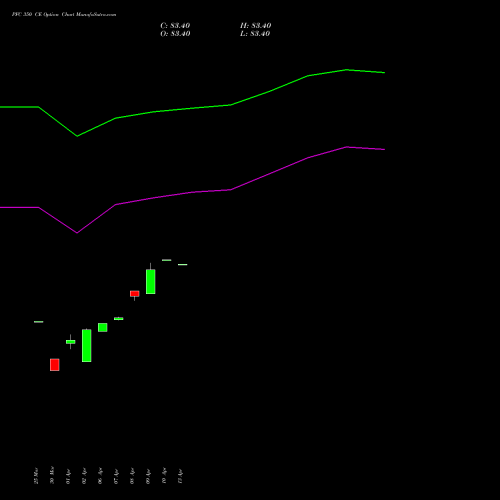Click the '09 Apr' date axis label

148,477
